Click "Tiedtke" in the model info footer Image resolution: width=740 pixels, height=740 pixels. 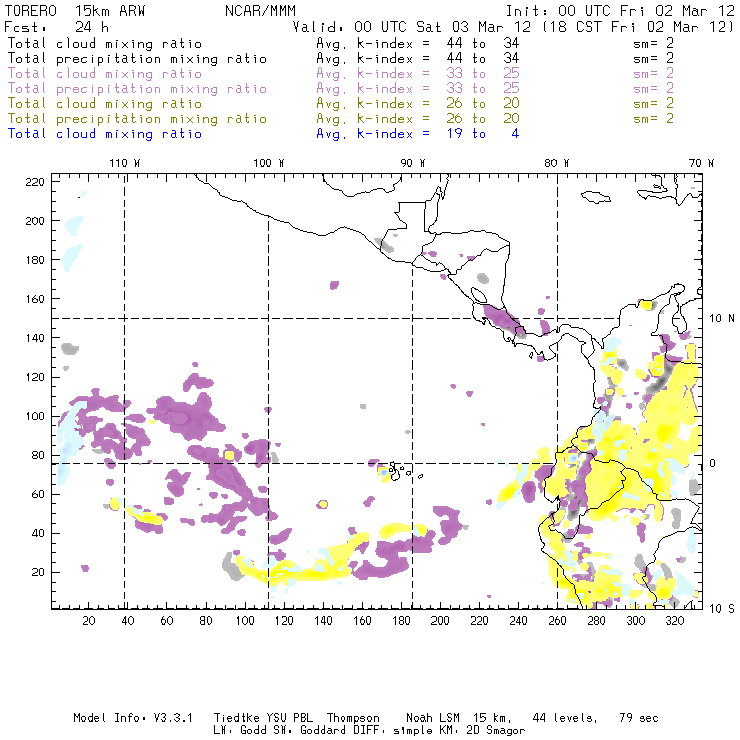(x=236, y=718)
